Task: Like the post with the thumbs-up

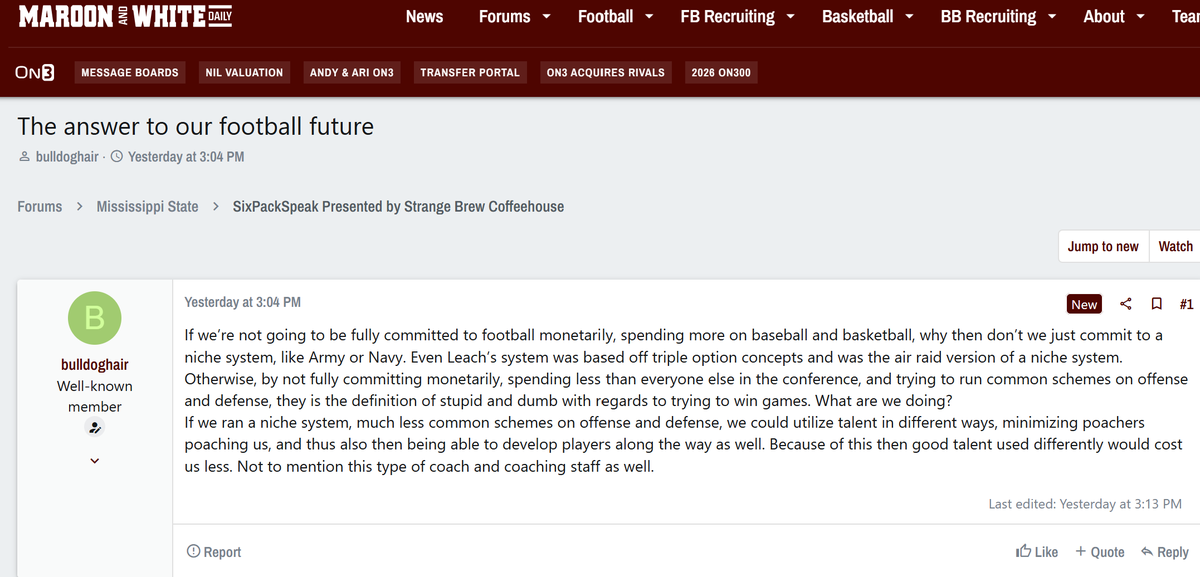Action: [x=1037, y=552]
